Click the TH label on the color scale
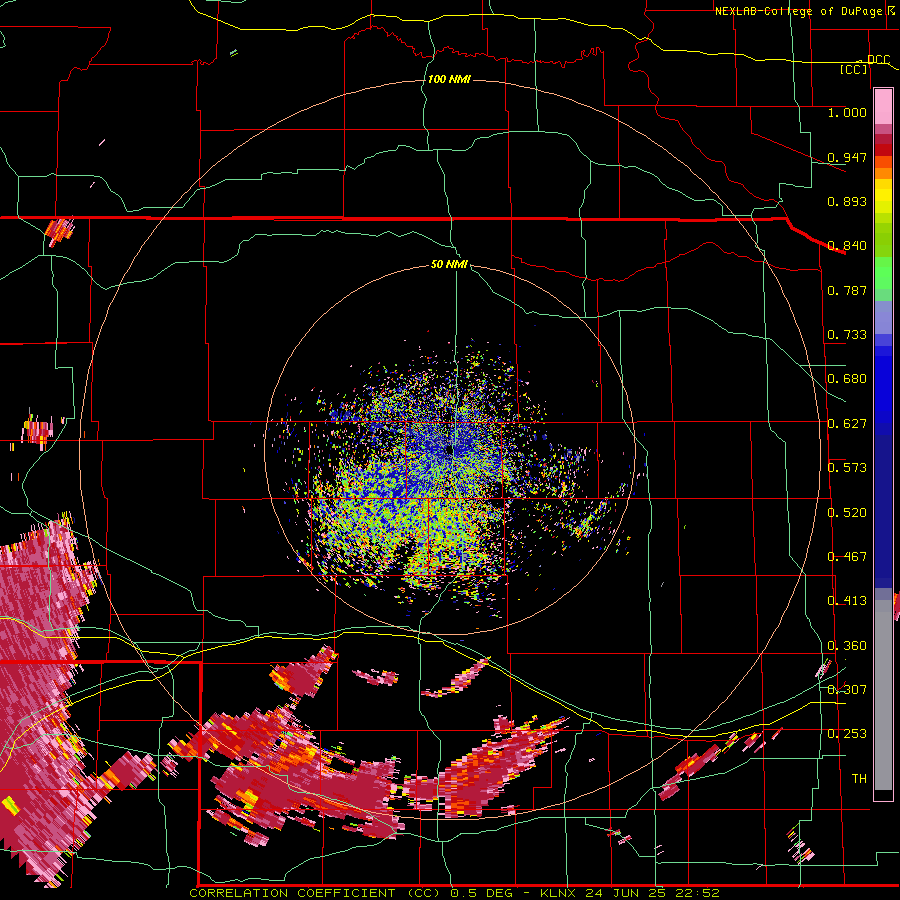 coord(859,779)
